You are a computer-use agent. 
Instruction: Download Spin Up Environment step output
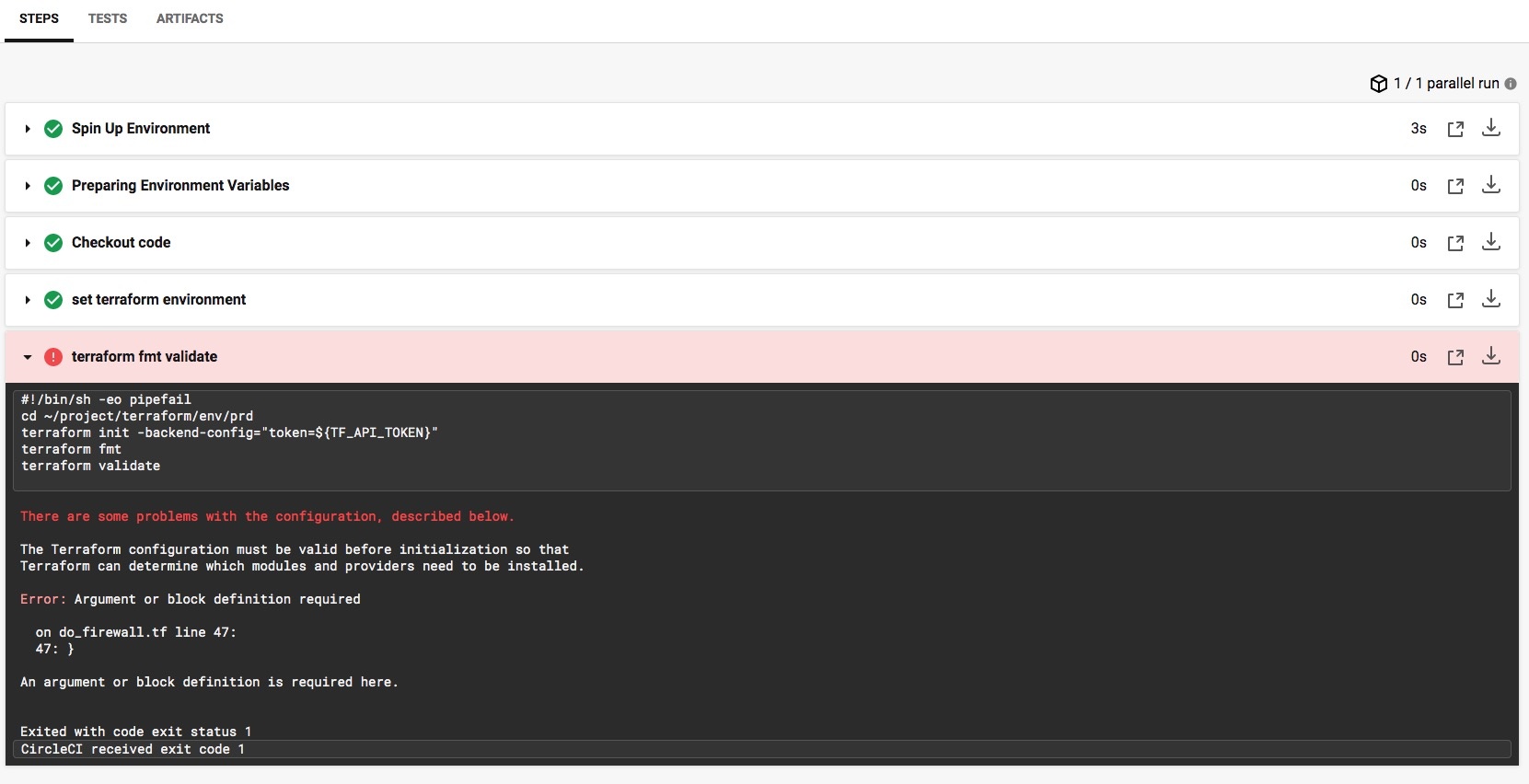click(x=1490, y=128)
